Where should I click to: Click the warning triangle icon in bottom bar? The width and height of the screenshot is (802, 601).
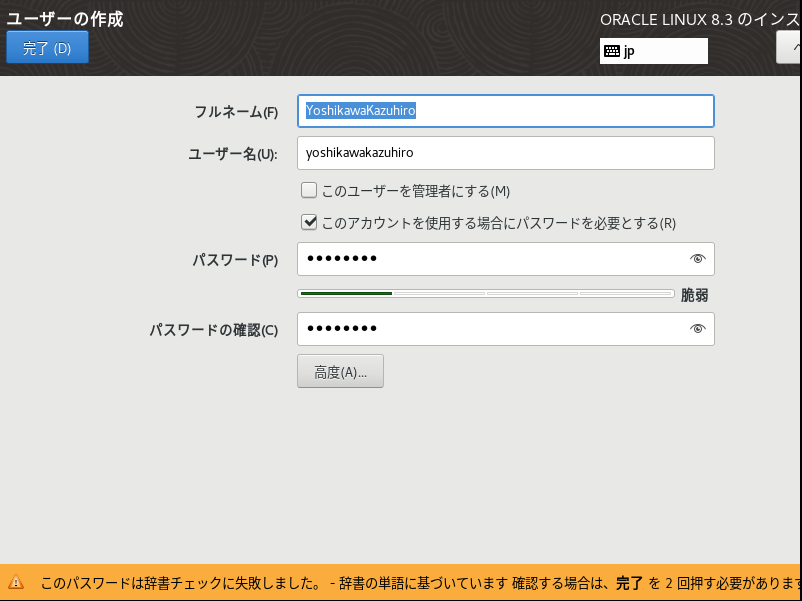(x=16, y=582)
